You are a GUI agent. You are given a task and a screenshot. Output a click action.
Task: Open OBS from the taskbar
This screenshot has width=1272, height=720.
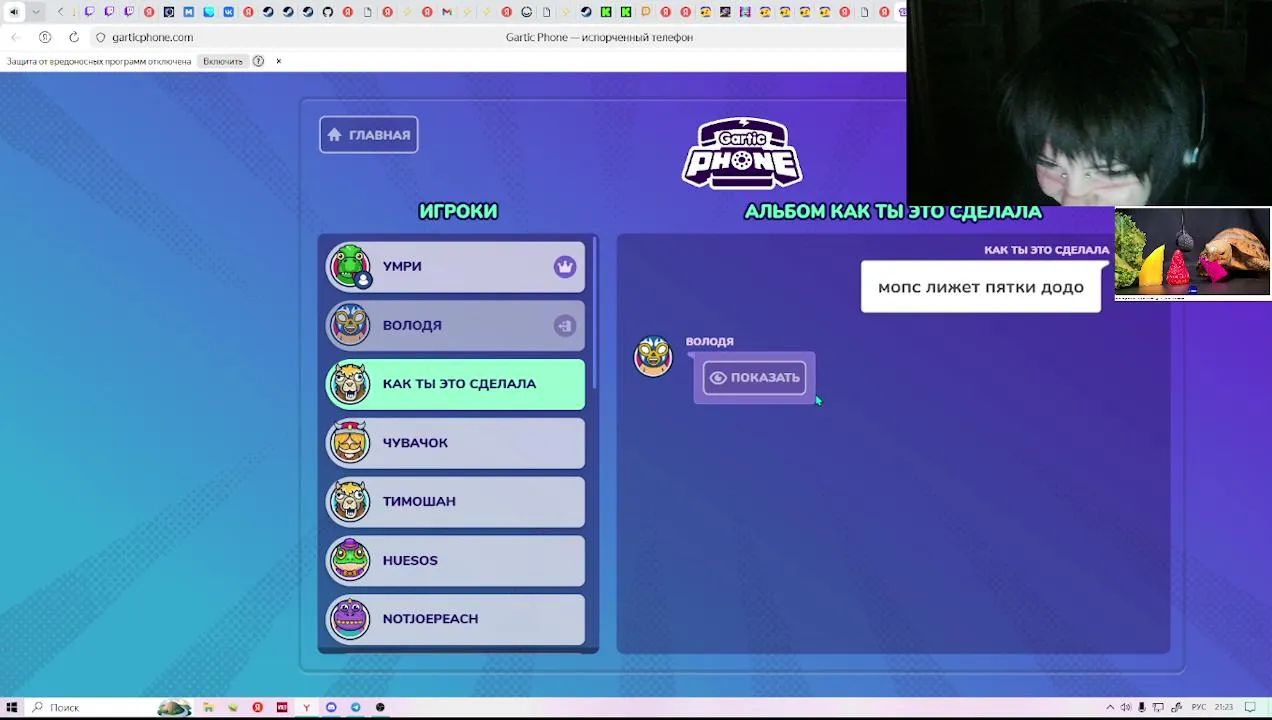pos(380,708)
